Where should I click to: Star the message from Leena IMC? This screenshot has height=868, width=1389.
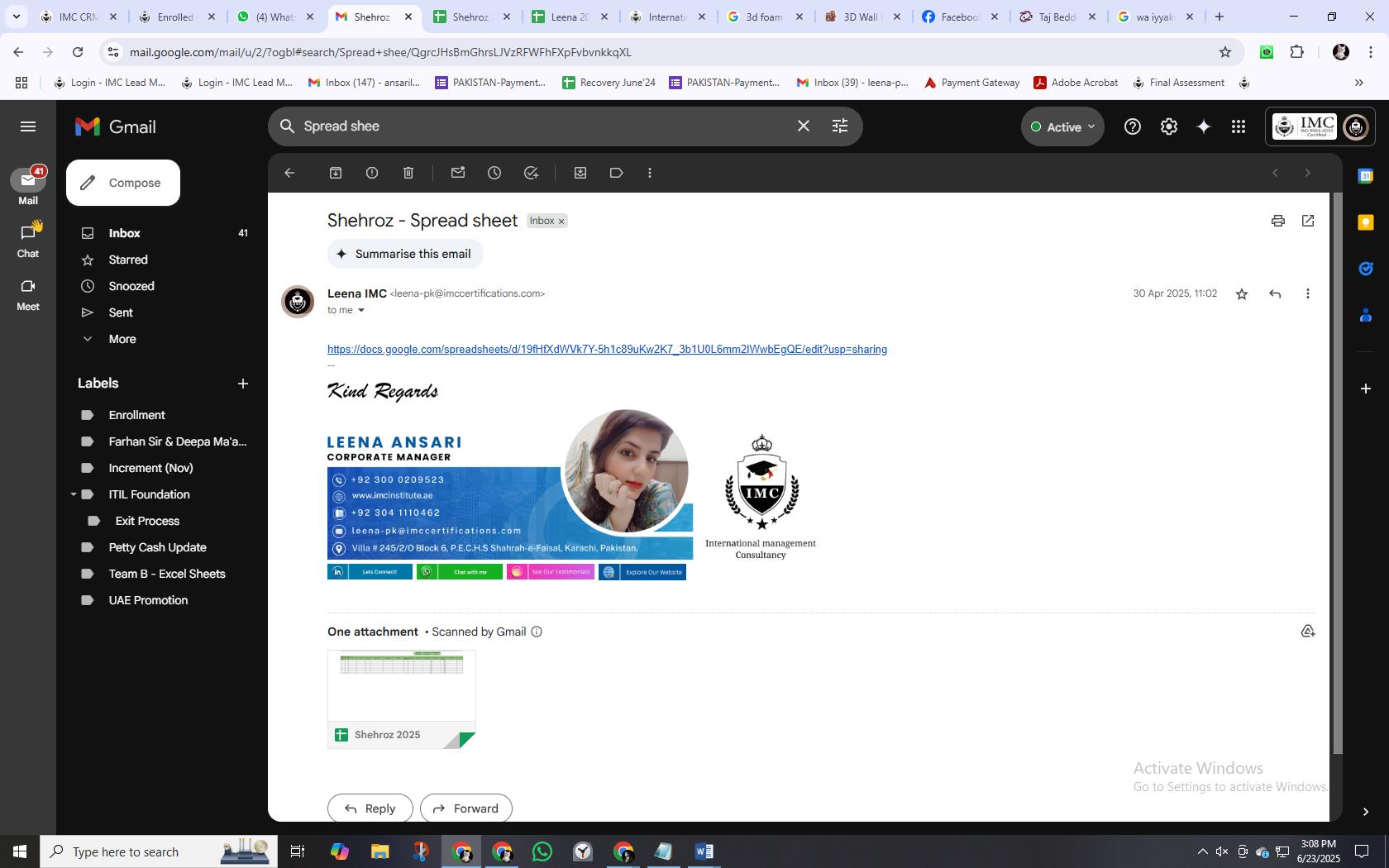click(1242, 293)
